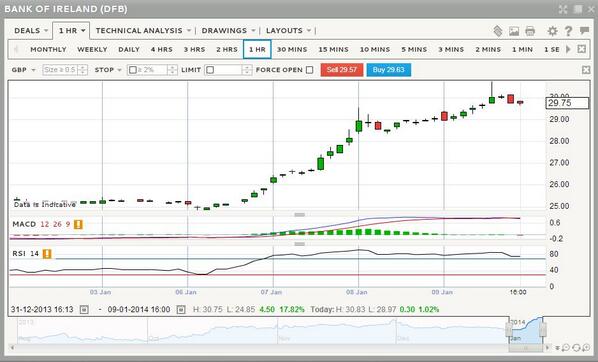Click the Size input field
This screenshot has width=598, height=362.
61,70
